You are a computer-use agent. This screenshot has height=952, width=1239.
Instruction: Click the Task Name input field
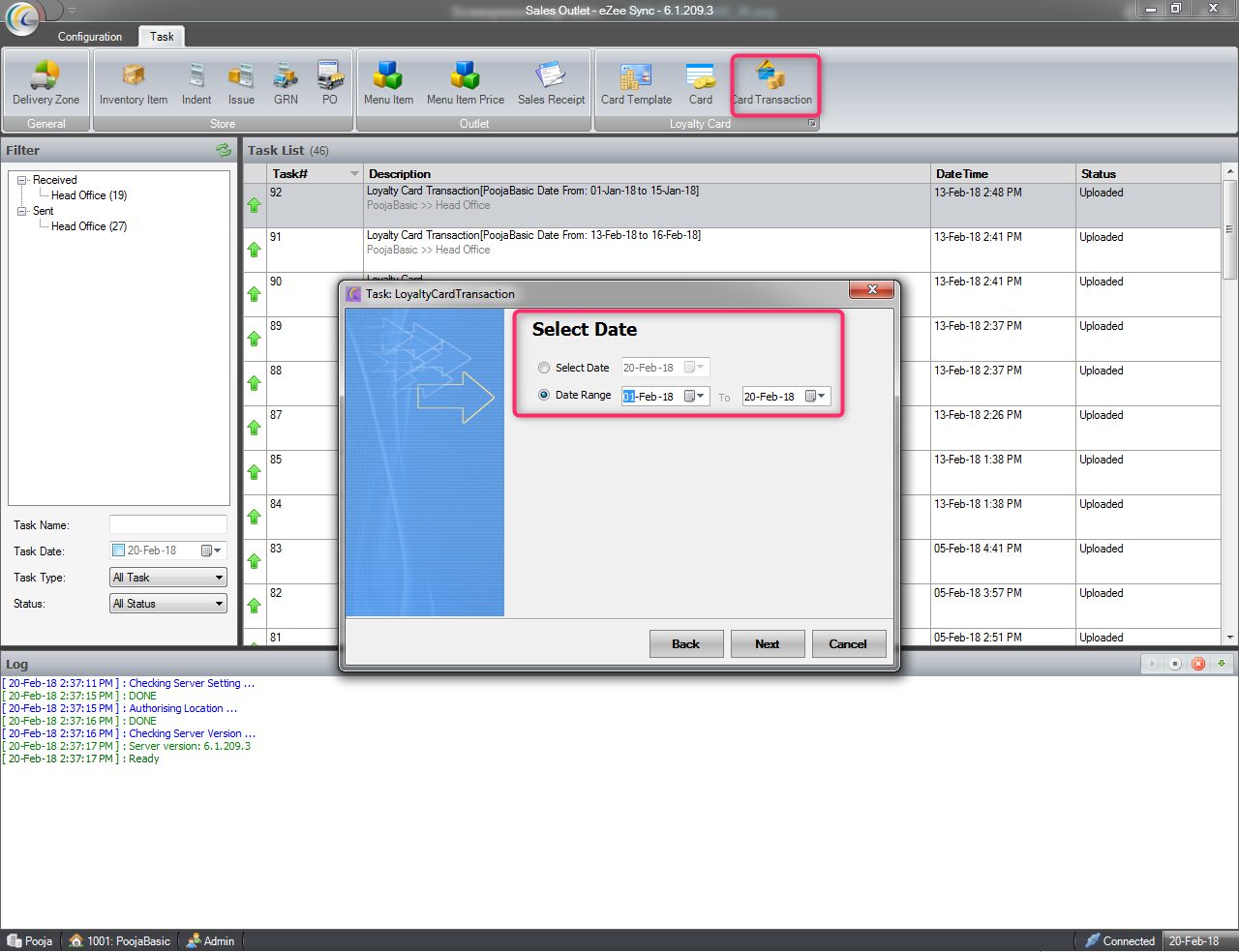[x=168, y=524]
